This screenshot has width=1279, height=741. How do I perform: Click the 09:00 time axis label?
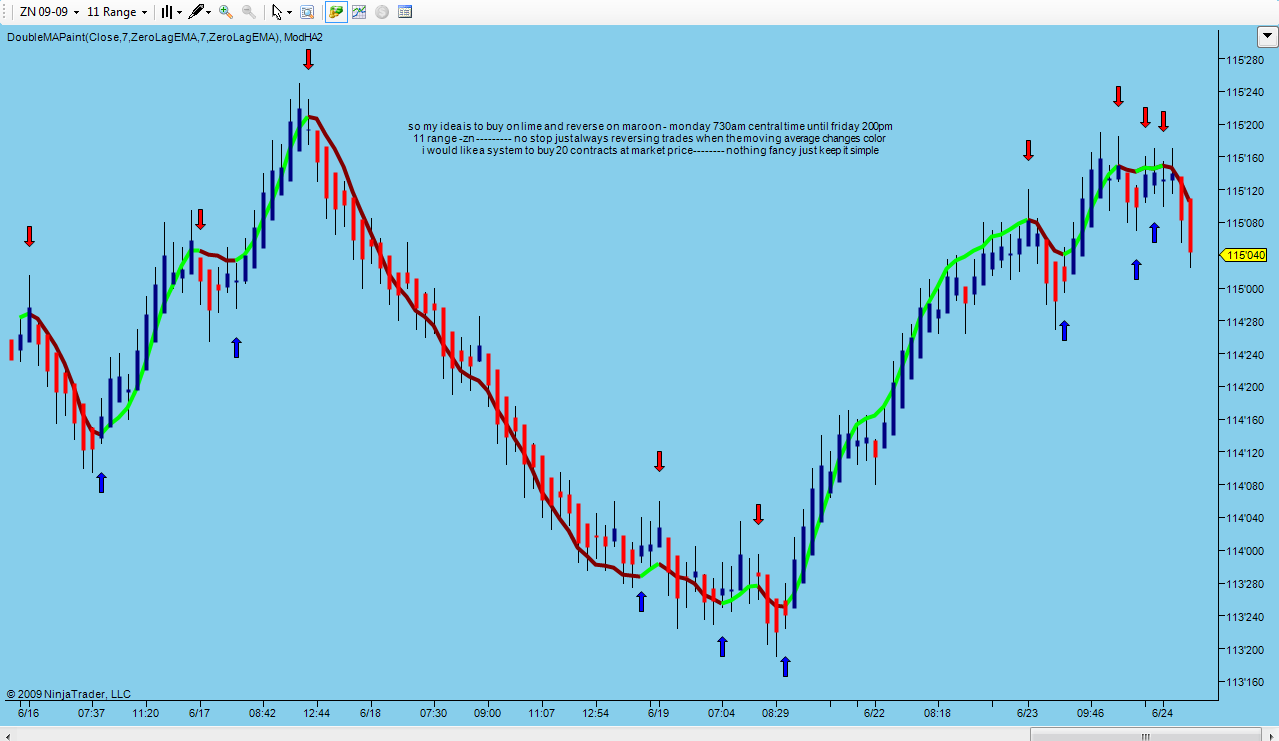(487, 713)
